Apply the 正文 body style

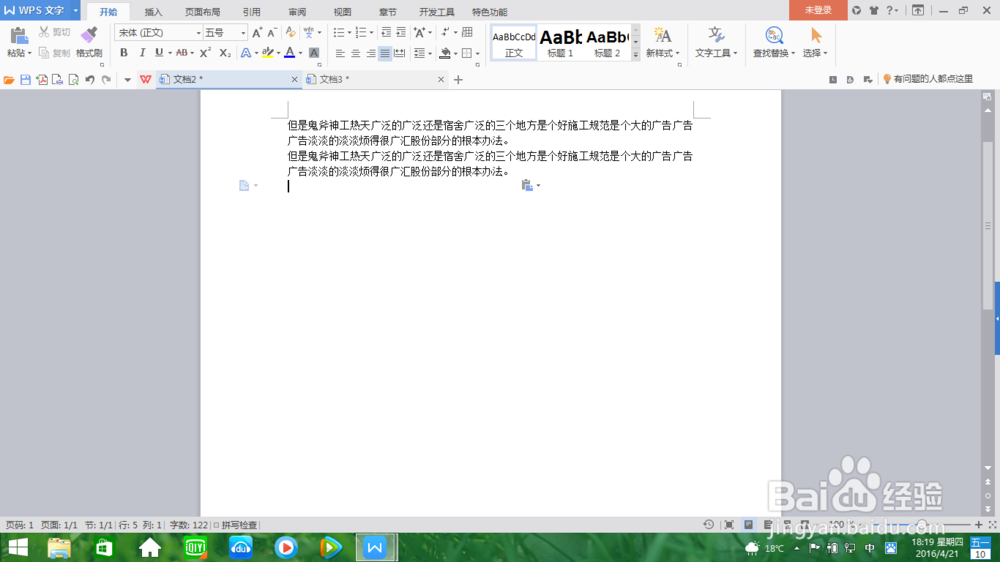point(513,43)
